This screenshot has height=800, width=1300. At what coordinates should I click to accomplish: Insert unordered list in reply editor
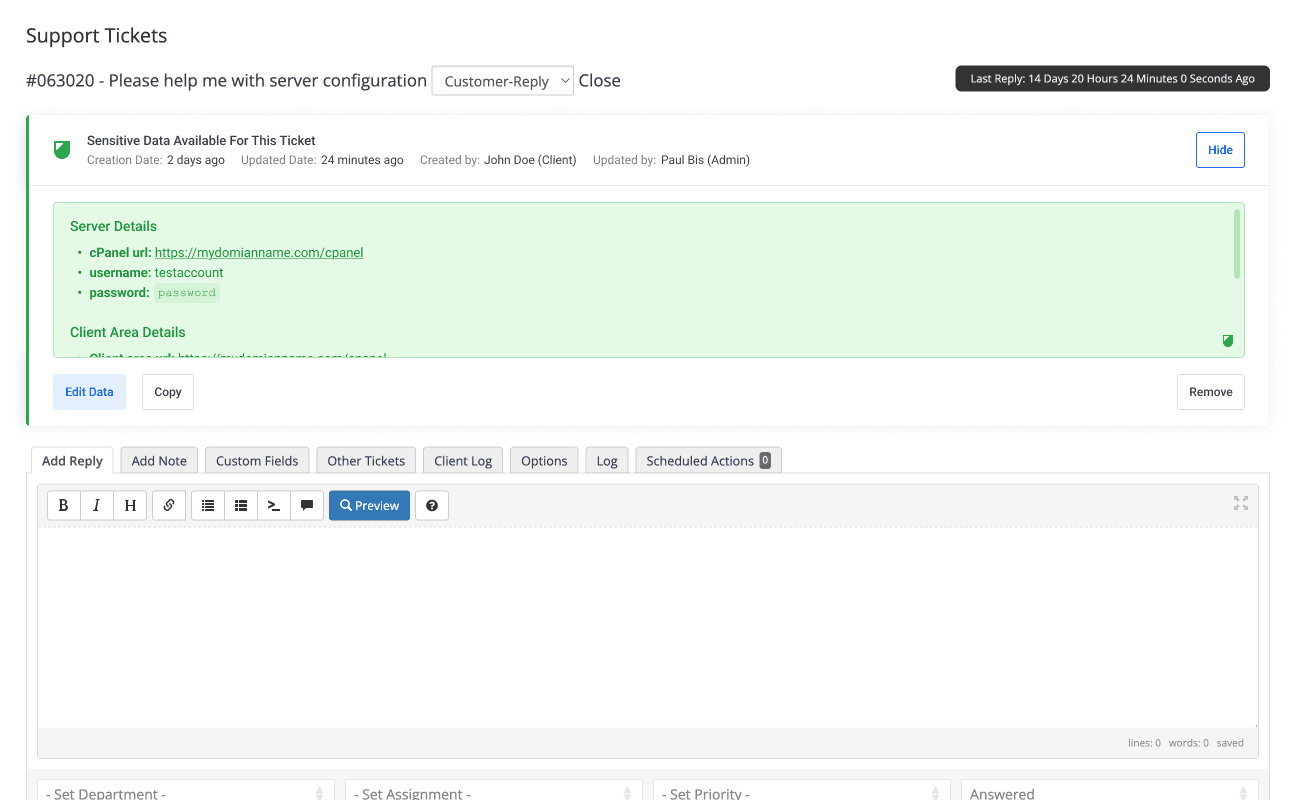coord(208,506)
